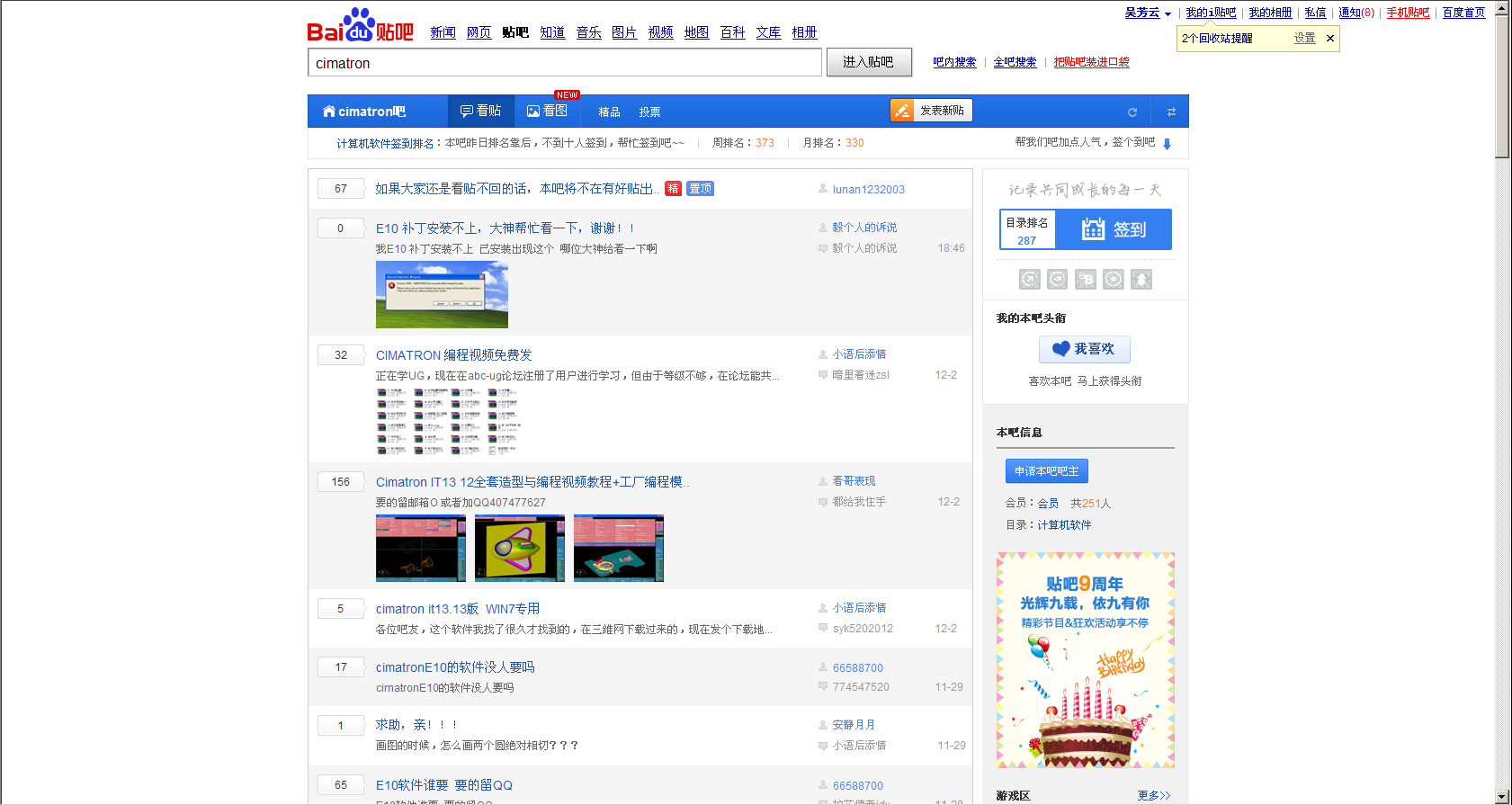Click 吧内搜索 link

click(x=954, y=62)
